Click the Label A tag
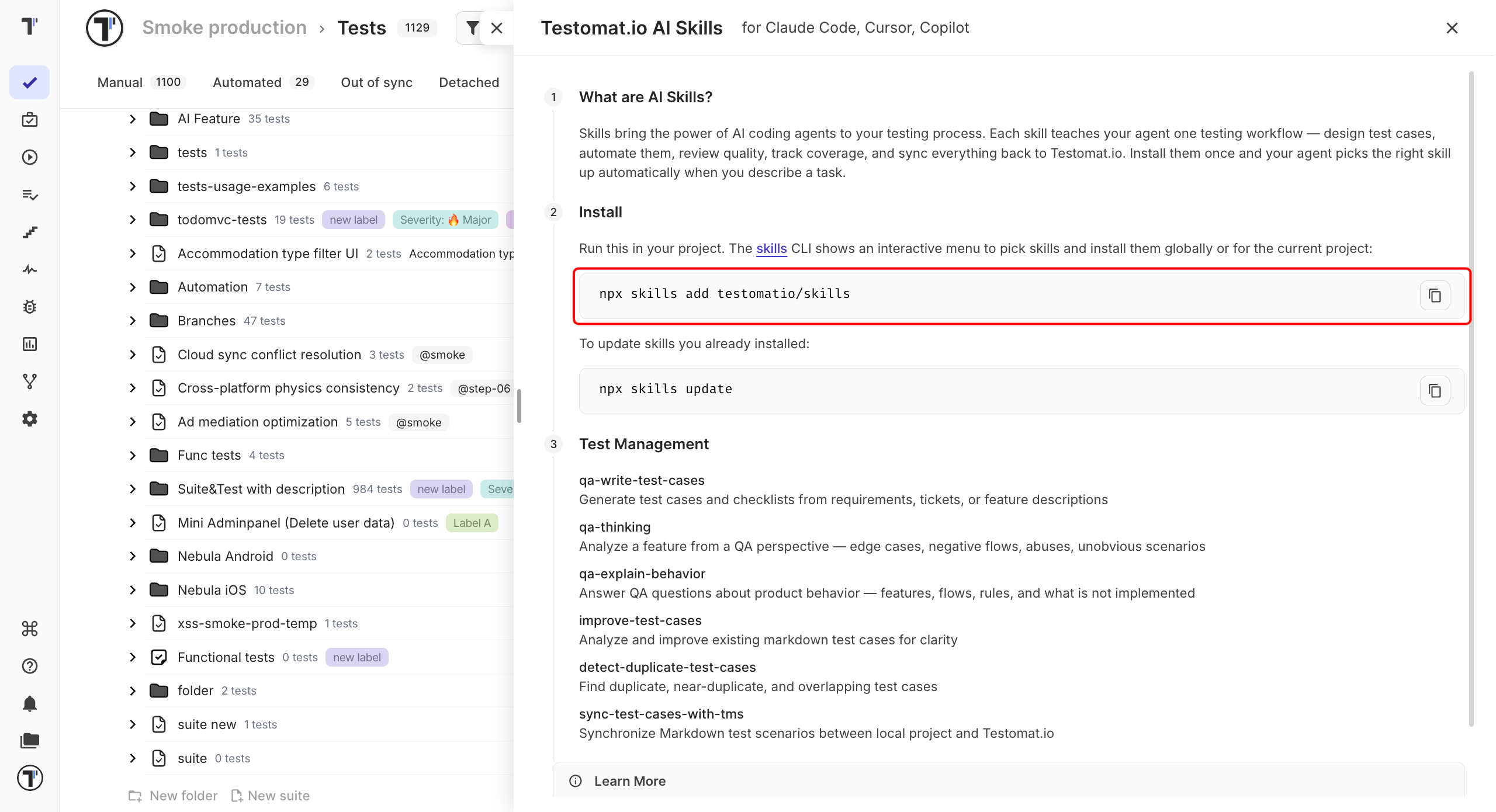Screen dimensions: 1496x812 click(x=472, y=523)
